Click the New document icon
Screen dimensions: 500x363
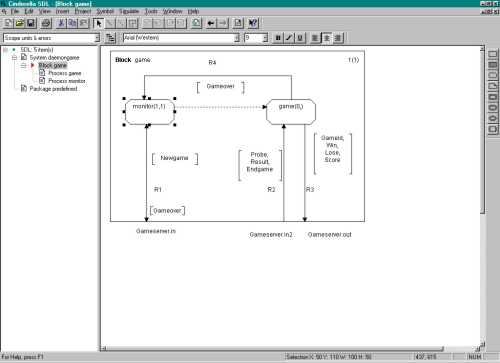[8, 23]
